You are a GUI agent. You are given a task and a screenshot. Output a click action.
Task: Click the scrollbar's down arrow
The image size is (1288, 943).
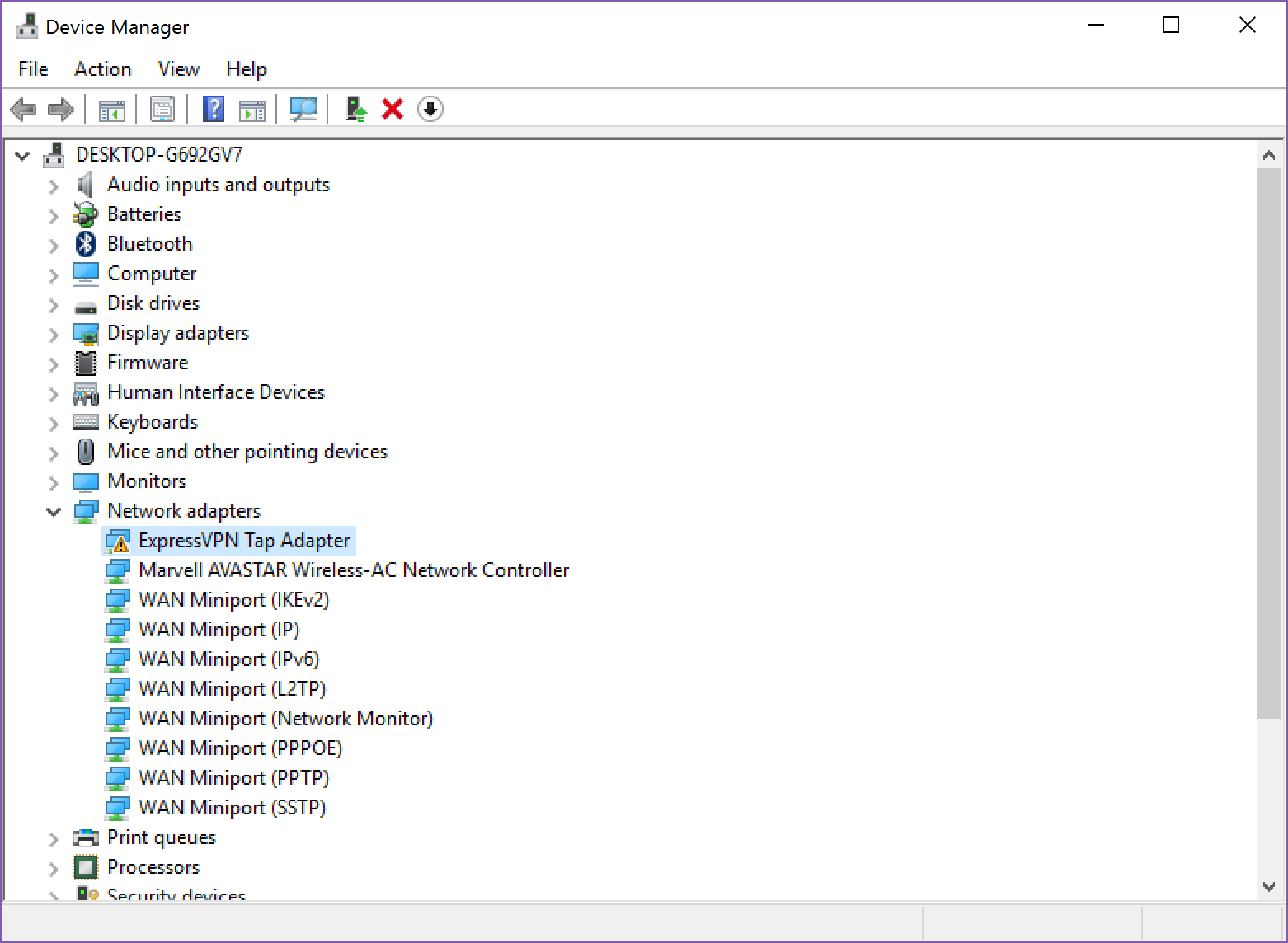point(1269,887)
